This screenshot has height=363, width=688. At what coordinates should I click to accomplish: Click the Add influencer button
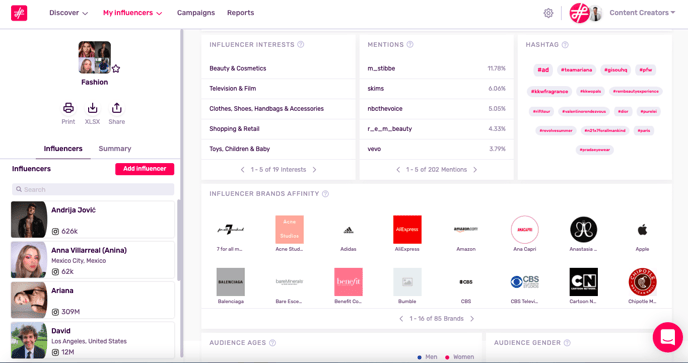[145, 169]
